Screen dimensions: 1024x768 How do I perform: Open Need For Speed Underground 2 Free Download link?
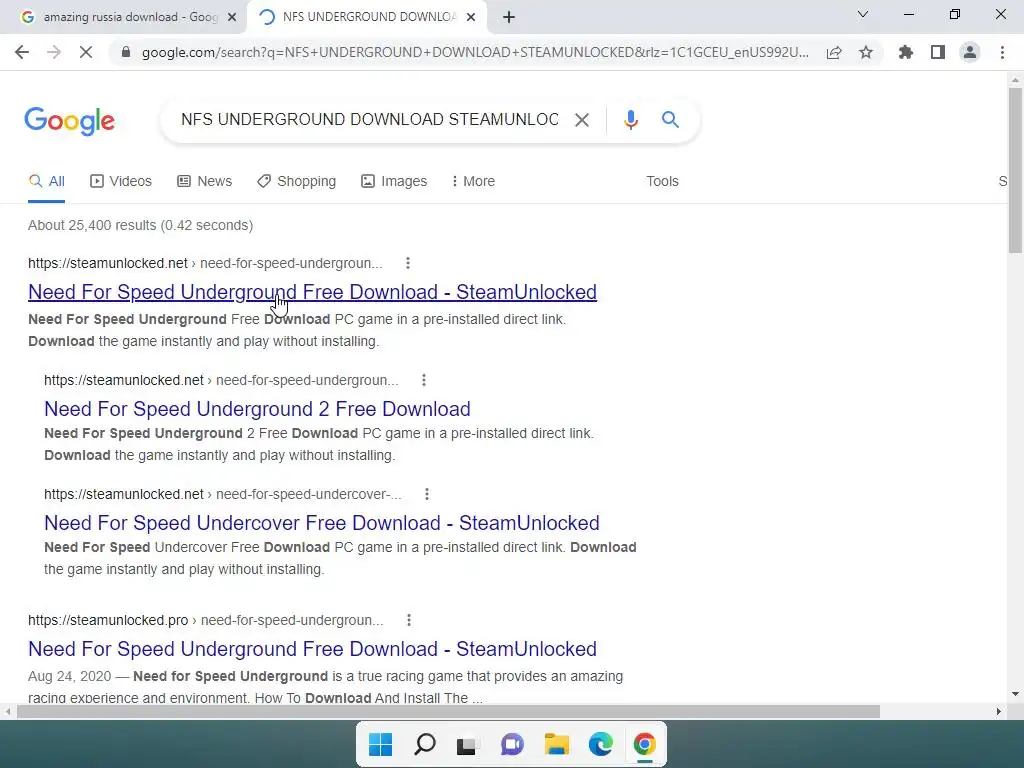pos(257,409)
